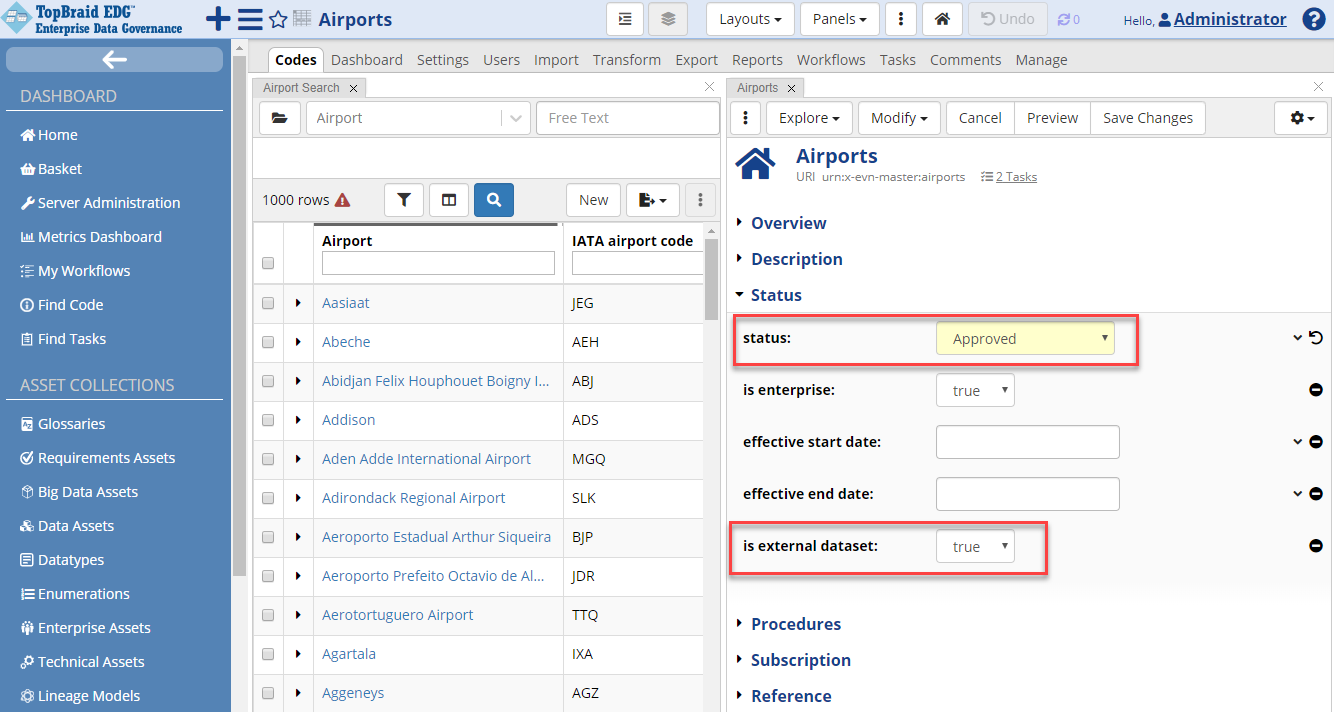Check the checkbox for Aasiaat row

click(x=268, y=303)
